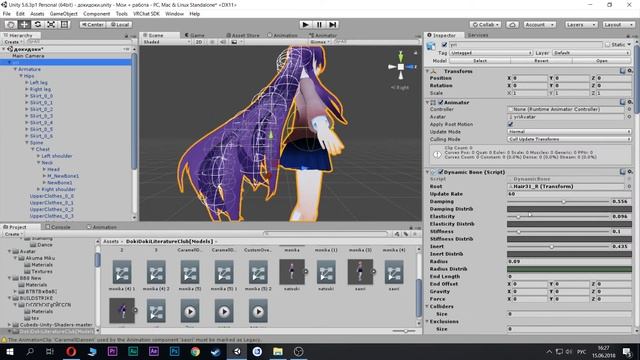Pick Controller via object picker circle

pyautogui.click(x=629, y=109)
